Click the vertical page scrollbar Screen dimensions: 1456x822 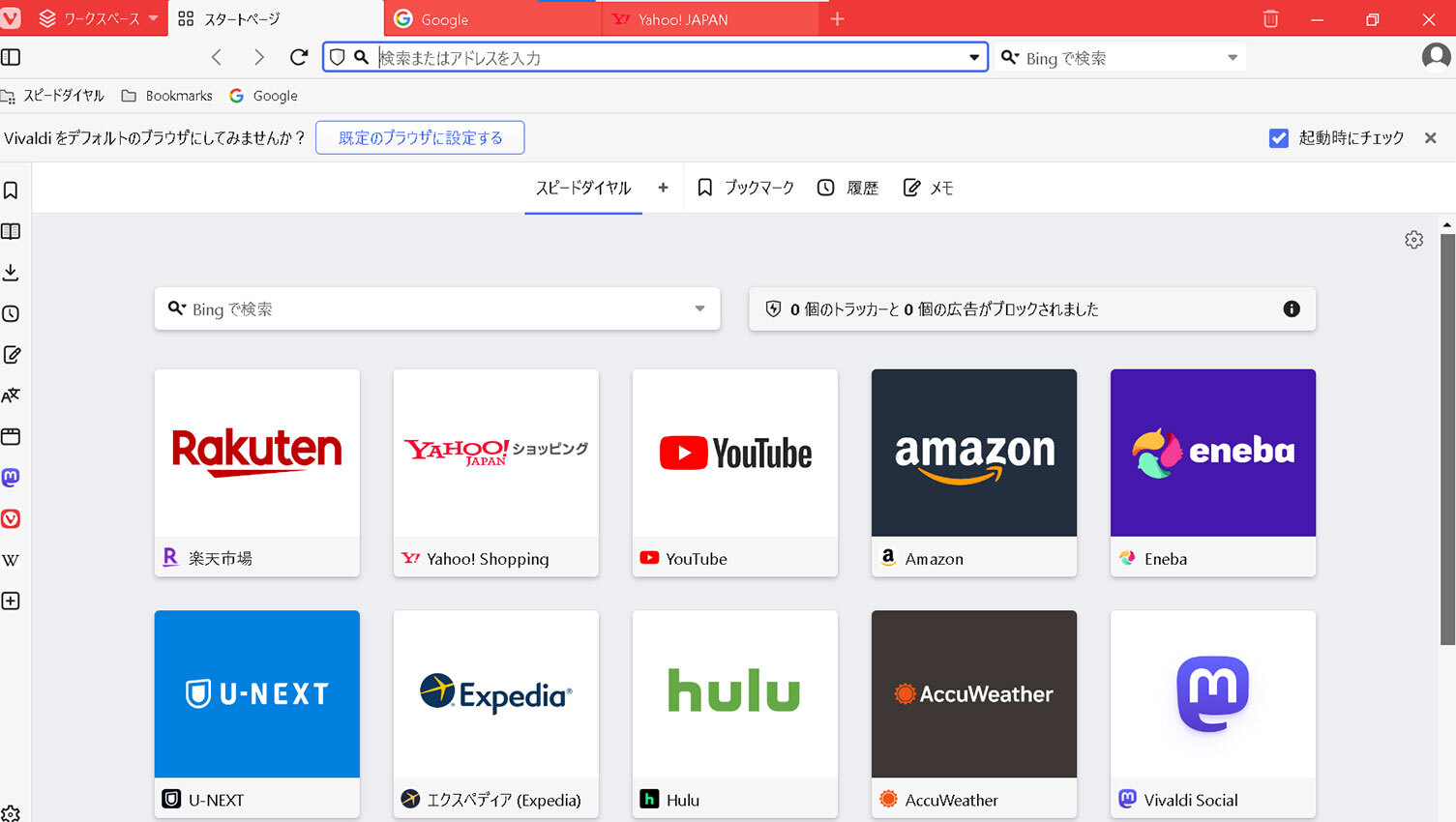1446,435
